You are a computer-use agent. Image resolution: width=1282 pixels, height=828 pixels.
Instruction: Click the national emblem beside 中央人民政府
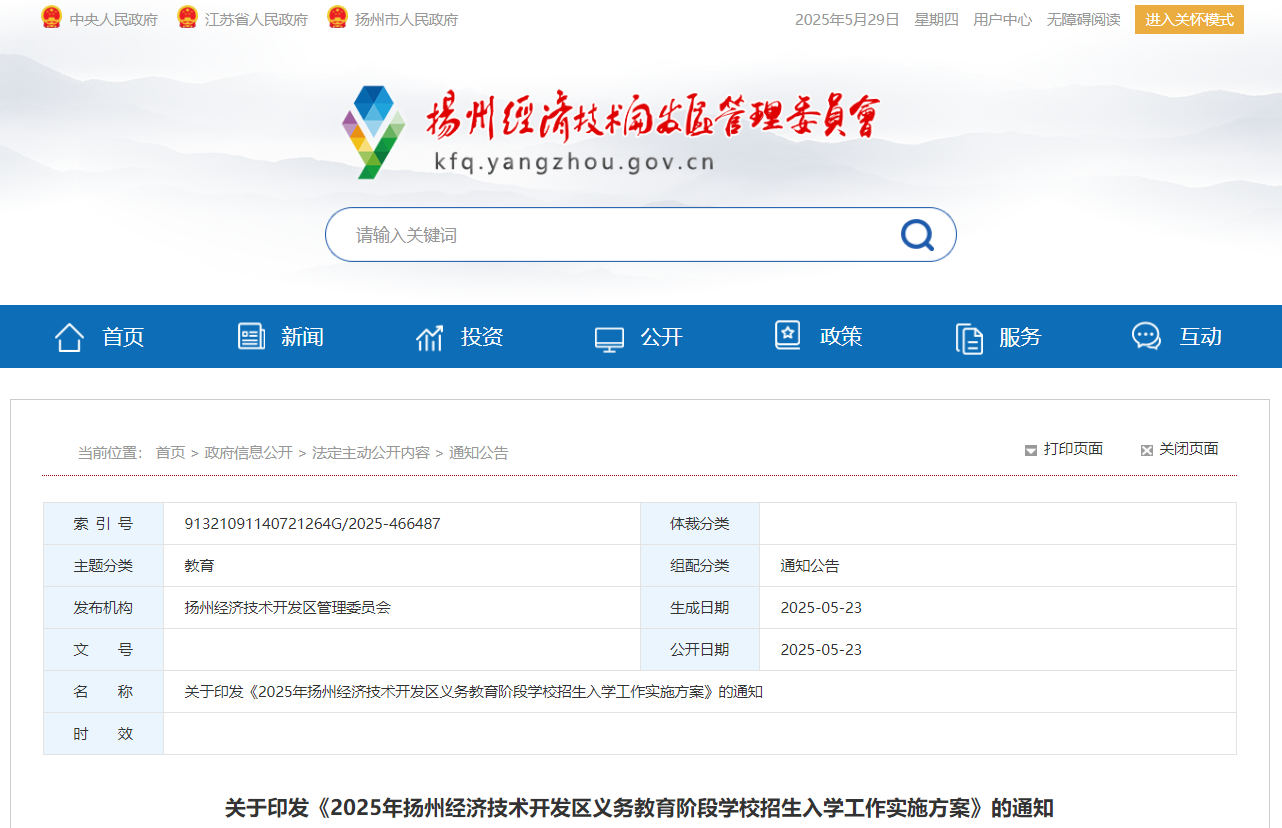pos(49,17)
